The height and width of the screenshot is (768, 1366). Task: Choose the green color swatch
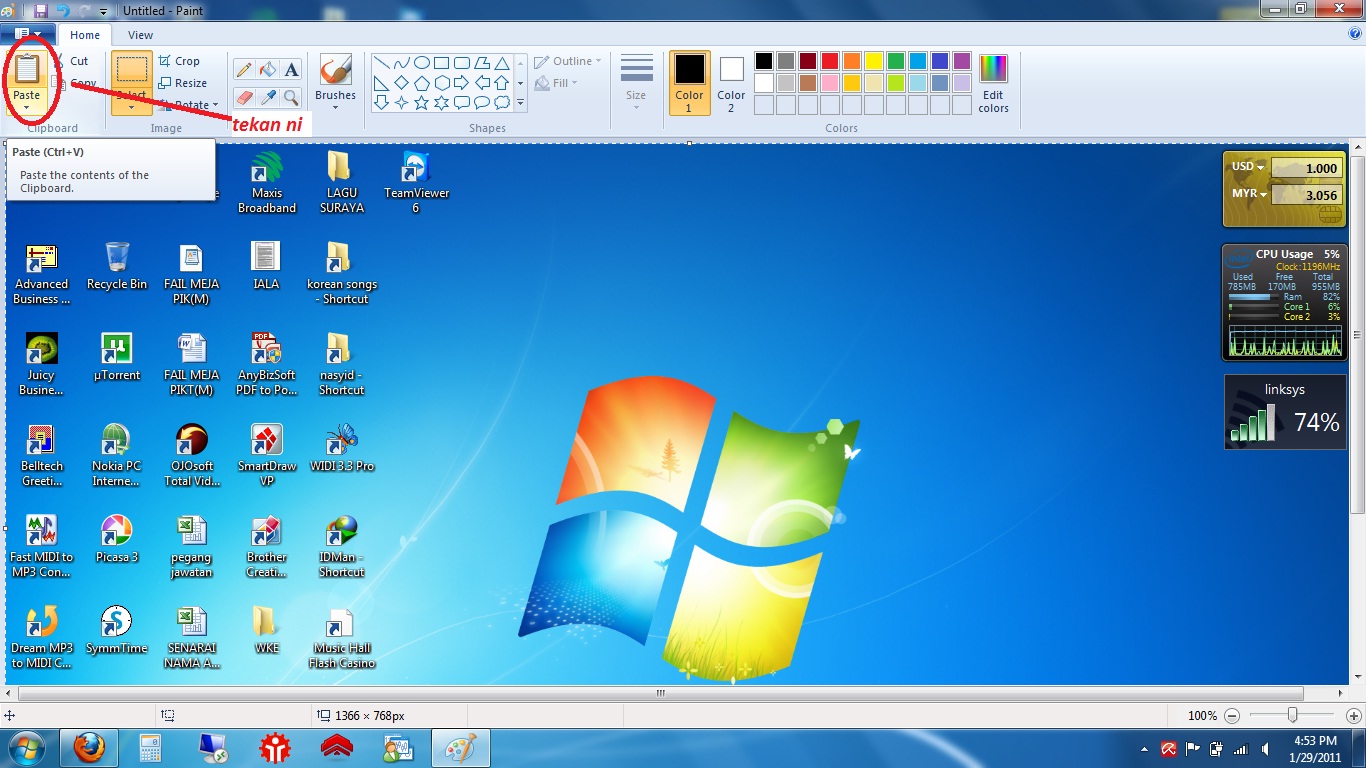(x=895, y=62)
